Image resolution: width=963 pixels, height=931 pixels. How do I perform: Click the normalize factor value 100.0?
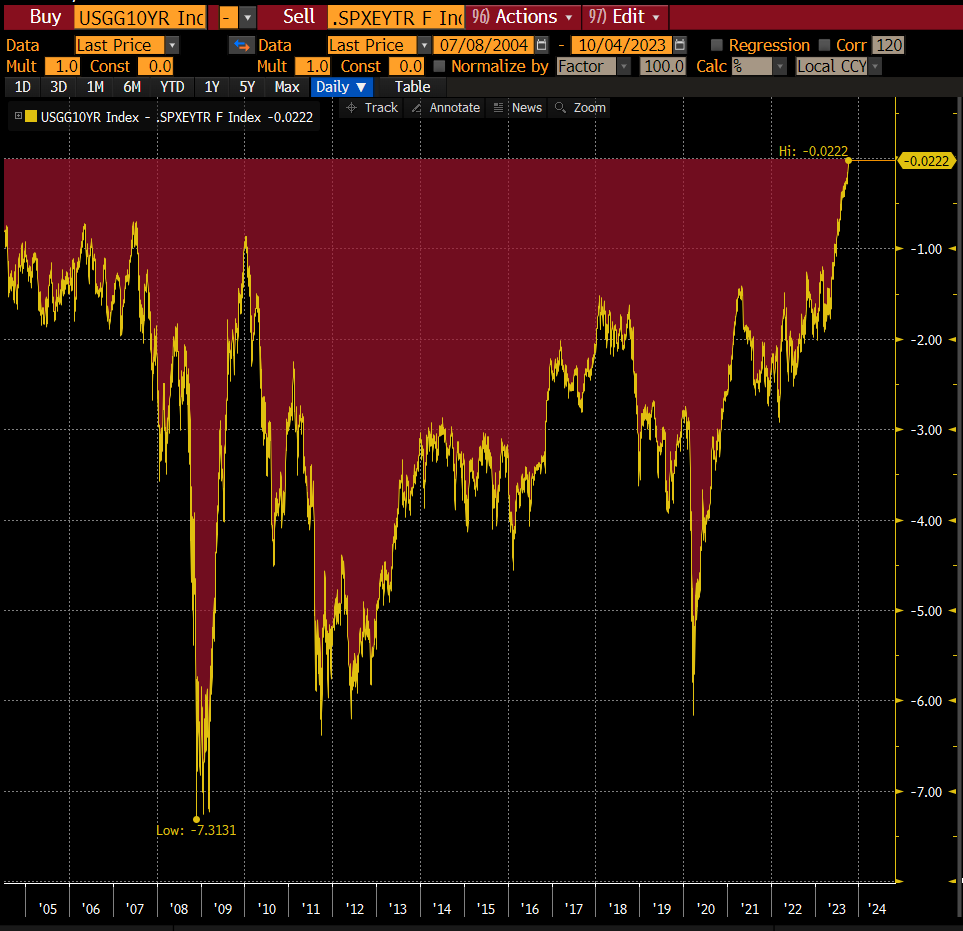point(663,66)
